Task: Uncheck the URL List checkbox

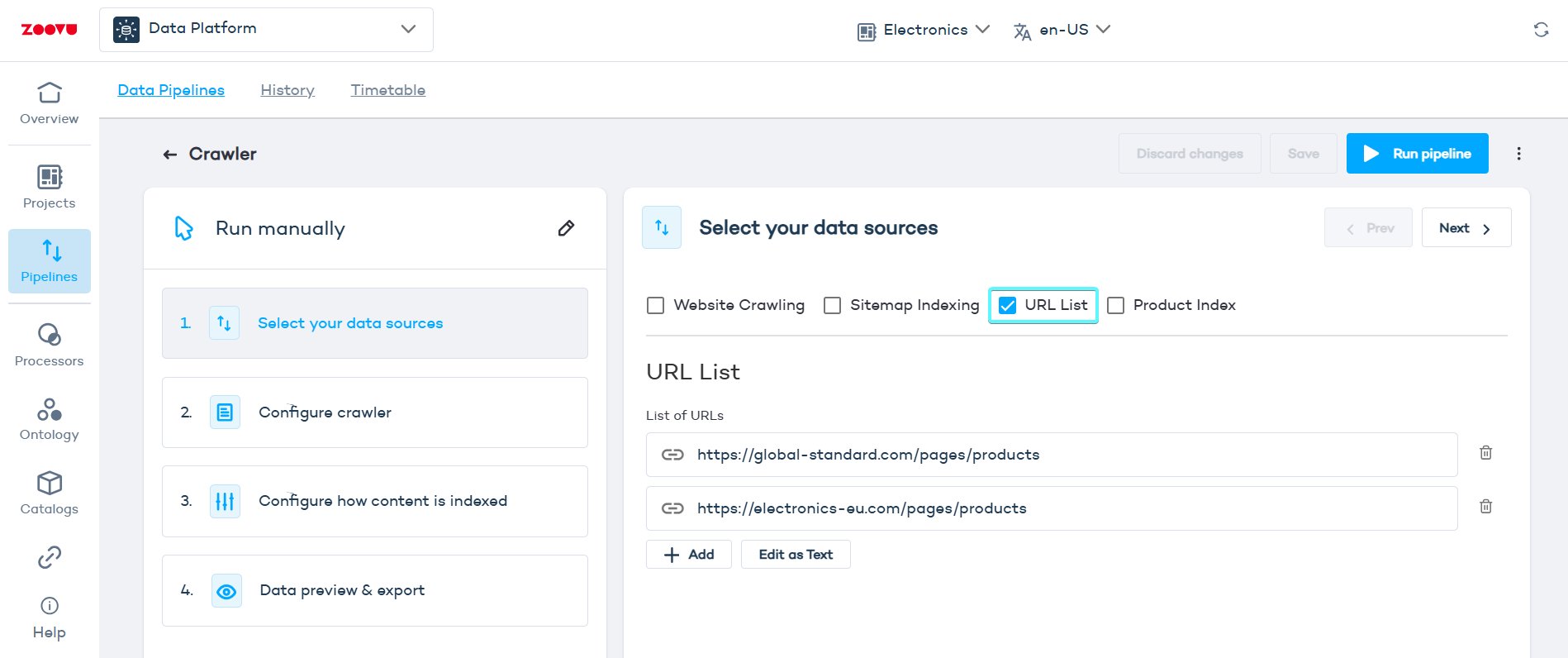Action: point(1008,306)
